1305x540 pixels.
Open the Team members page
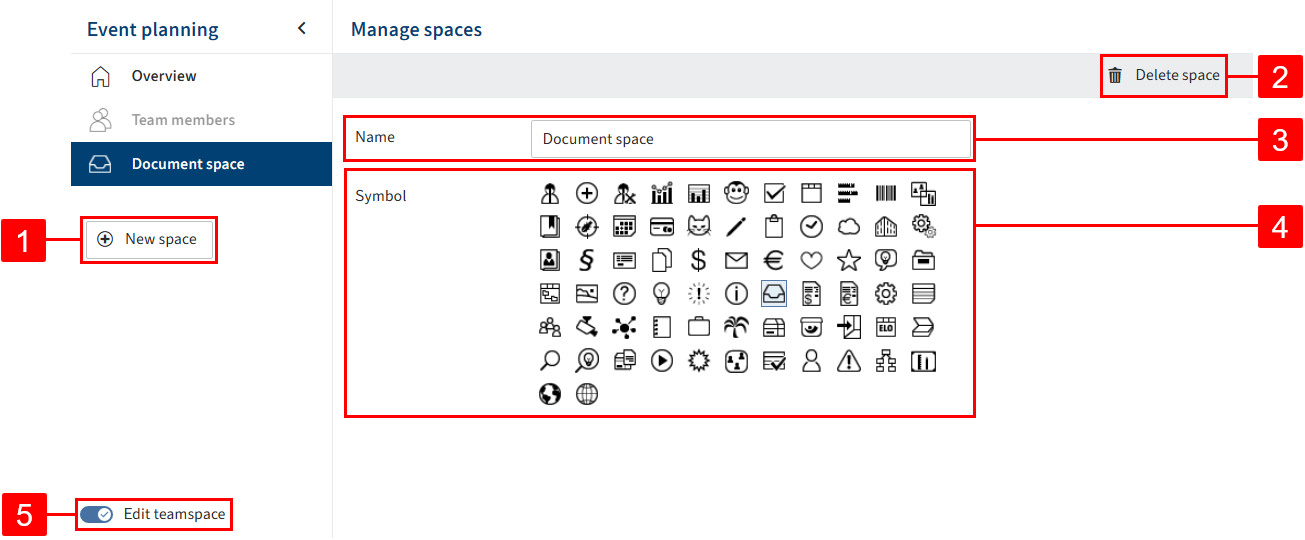pos(201,120)
